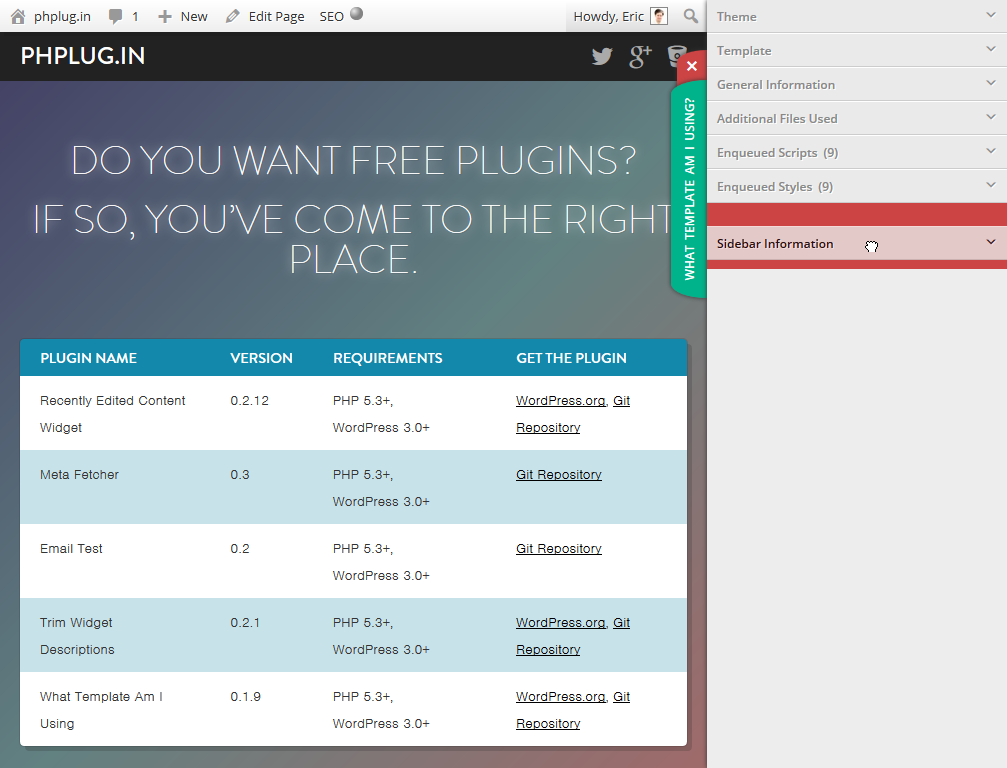This screenshot has height=768, width=1007.
Task: Click the home icon beside phplug.in
Action: click(18, 16)
